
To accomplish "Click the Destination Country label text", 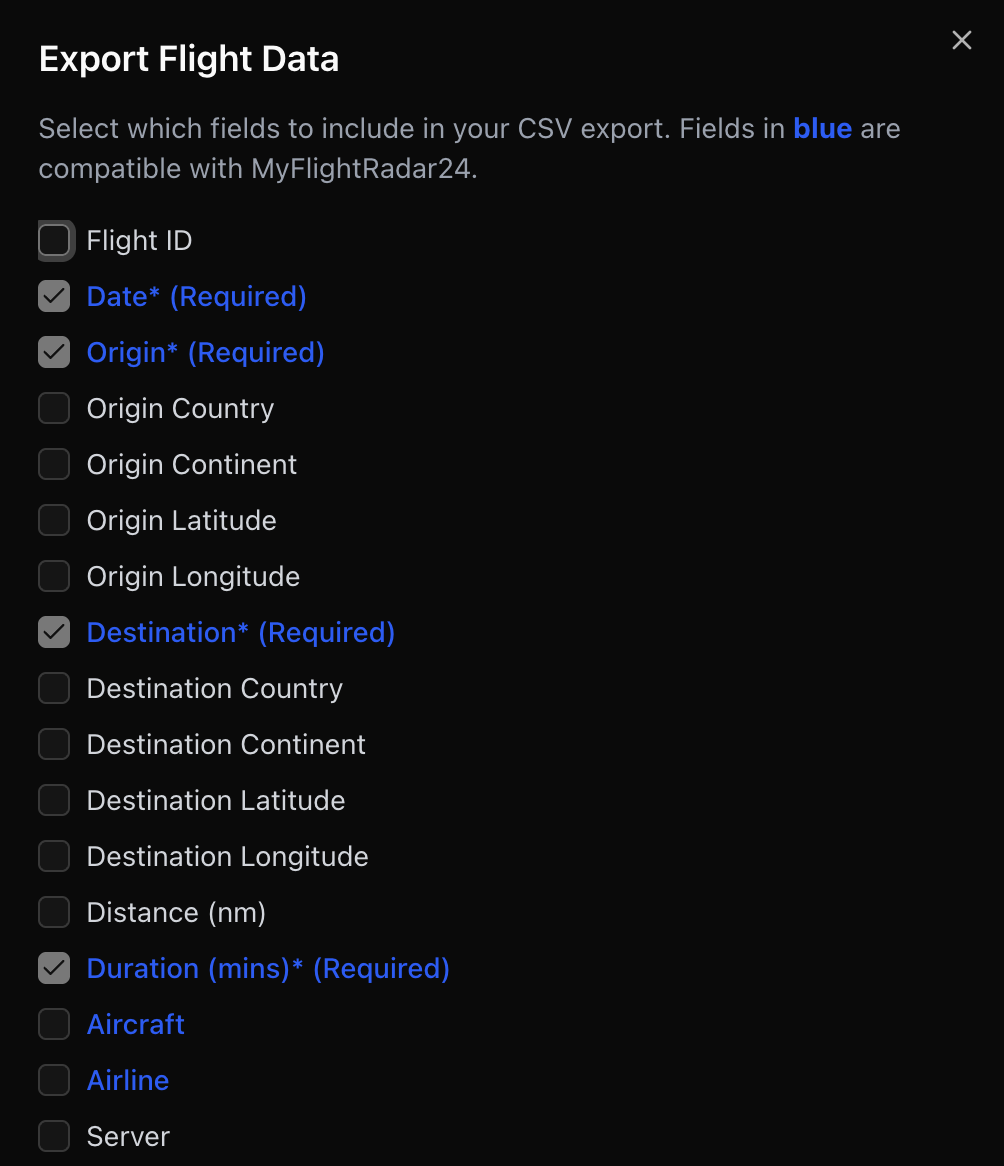I will 214,688.
